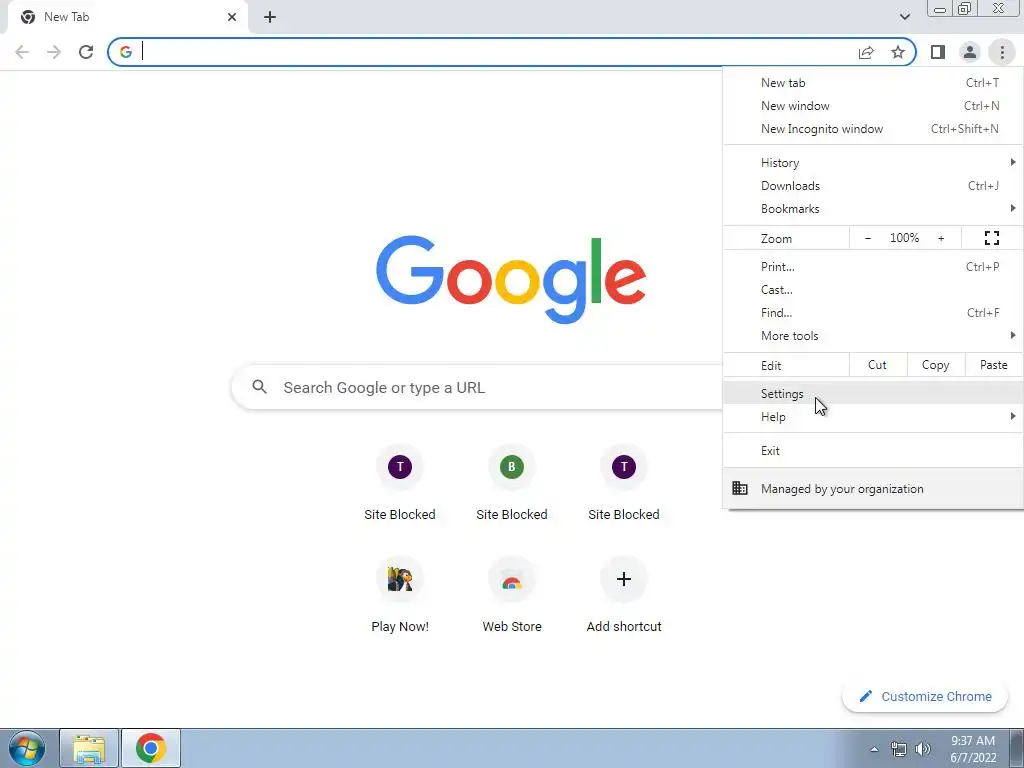This screenshot has height=768, width=1024.
Task: Click the Google logo
Action: click(x=511, y=280)
